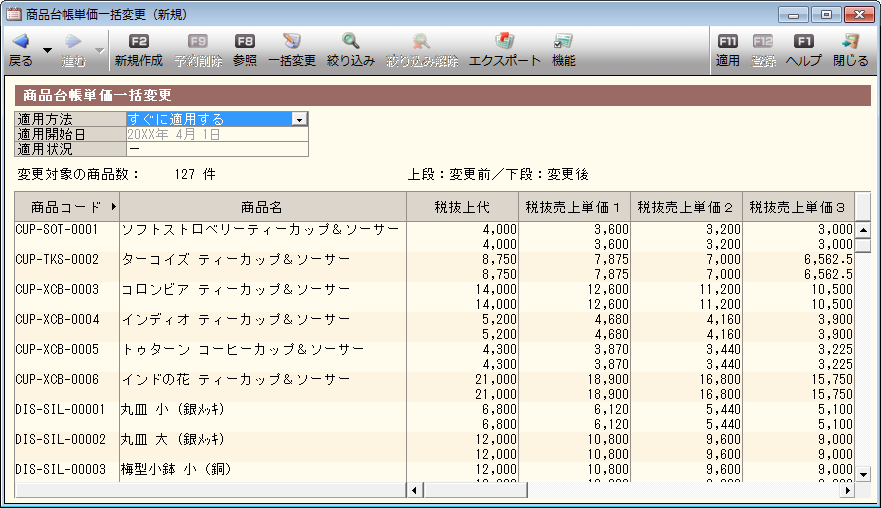Click product name ソフトストロベリーティーカップ＆ソーサー
Viewport: 881px width, 508px height.
coord(261,229)
